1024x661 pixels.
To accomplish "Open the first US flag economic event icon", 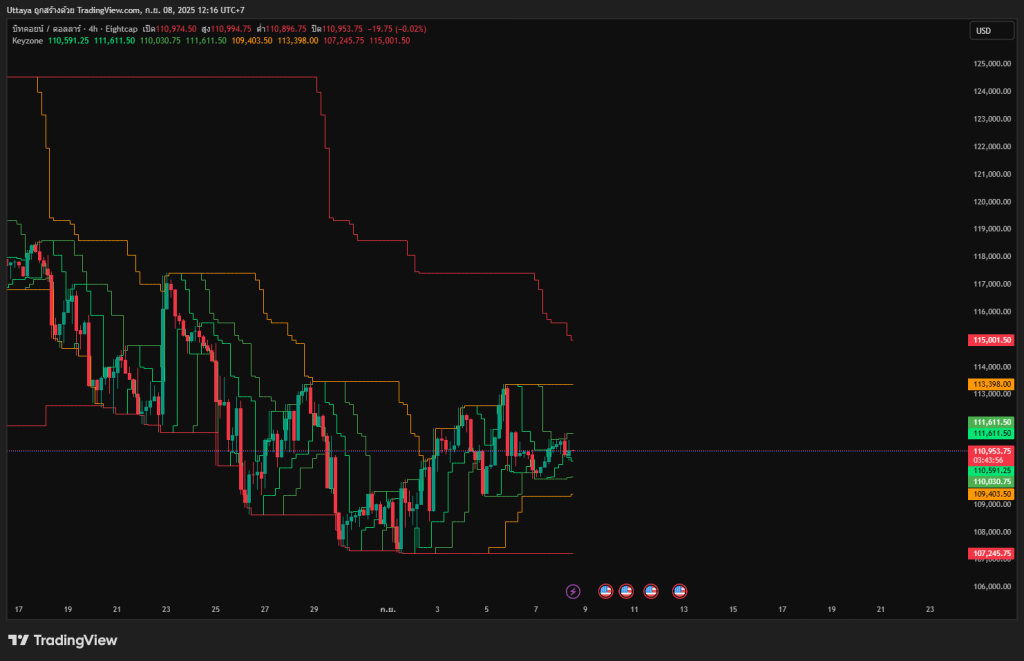I will coord(606,591).
